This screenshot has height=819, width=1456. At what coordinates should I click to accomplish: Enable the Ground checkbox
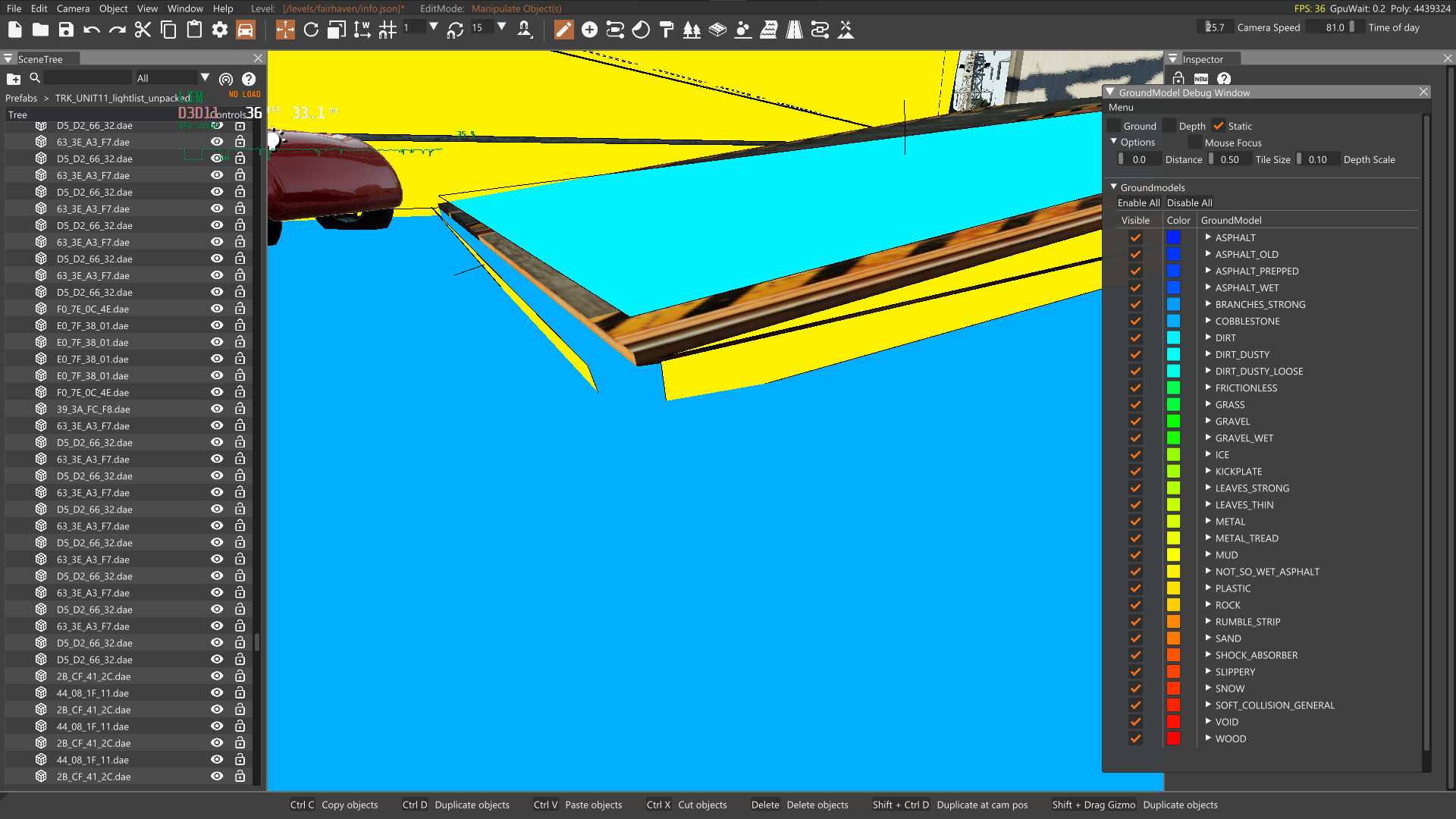(1114, 126)
